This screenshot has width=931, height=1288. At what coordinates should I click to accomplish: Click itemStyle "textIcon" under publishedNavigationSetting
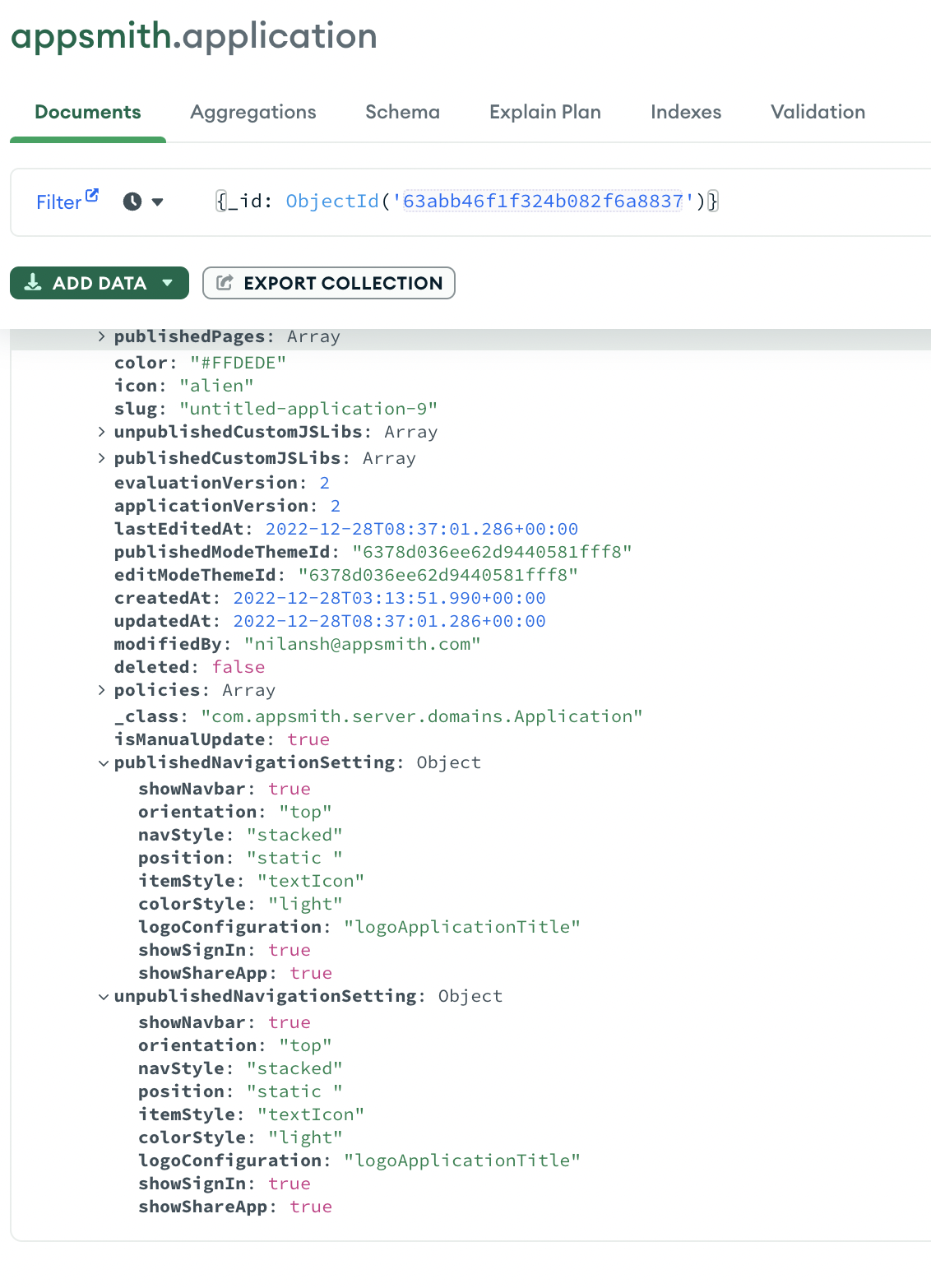pyautogui.click(x=311, y=881)
